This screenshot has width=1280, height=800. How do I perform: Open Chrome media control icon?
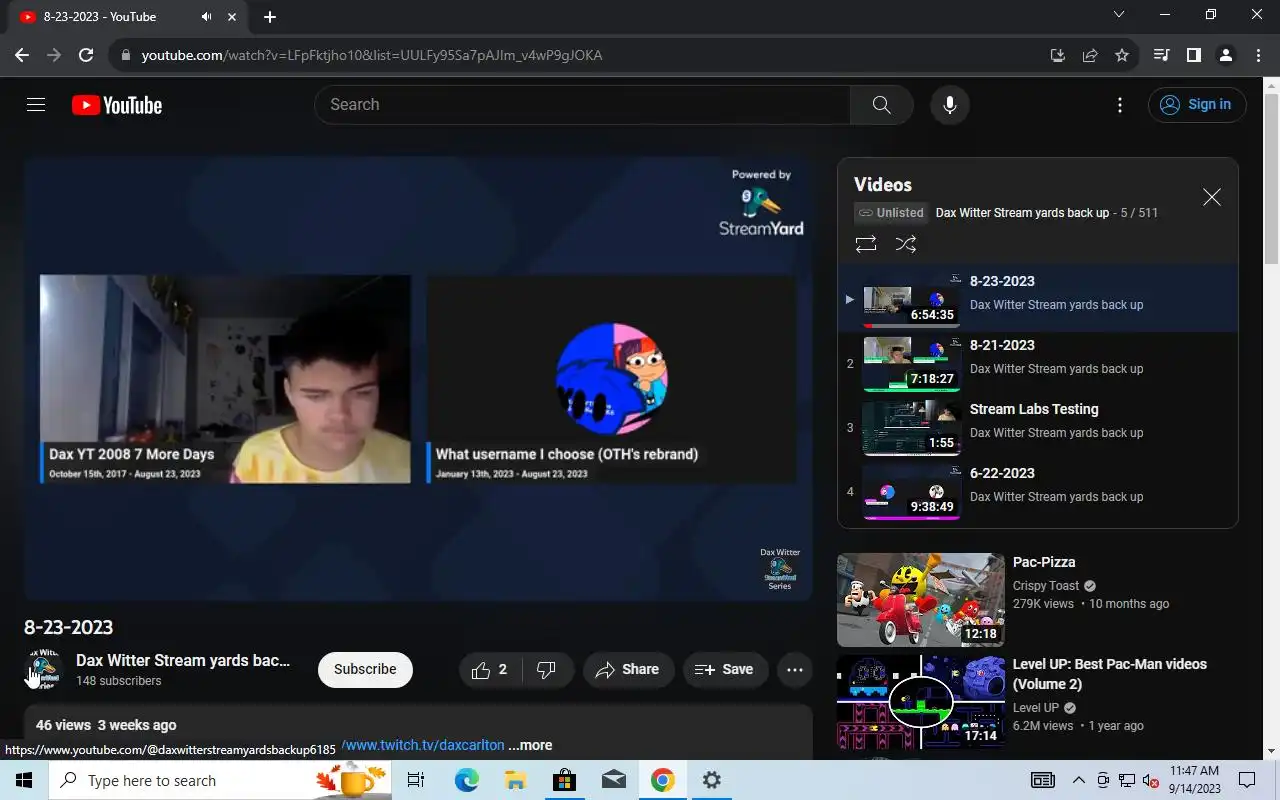(x=1161, y=55)
